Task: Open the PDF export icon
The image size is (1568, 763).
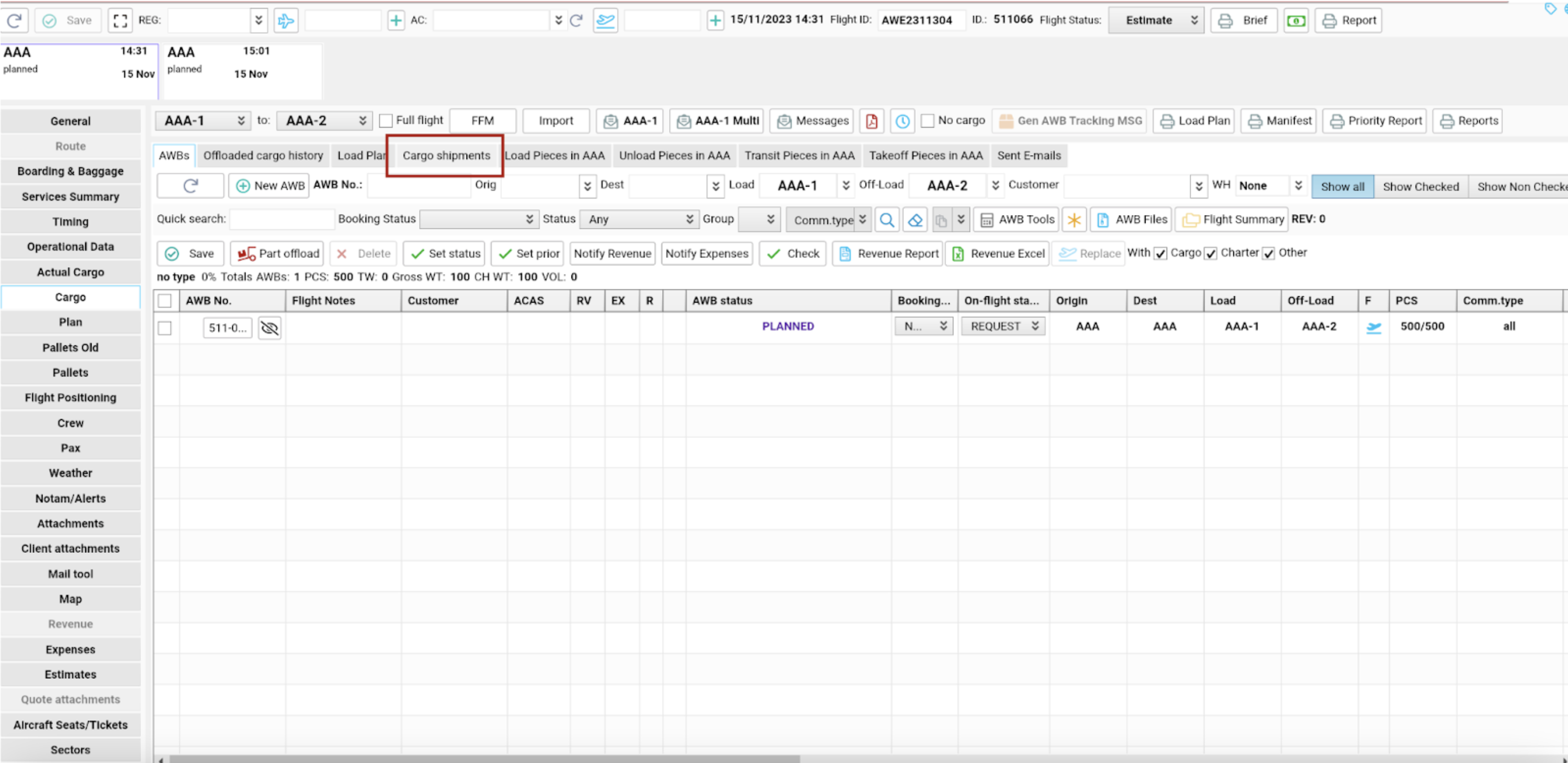Action: point(872,120)
